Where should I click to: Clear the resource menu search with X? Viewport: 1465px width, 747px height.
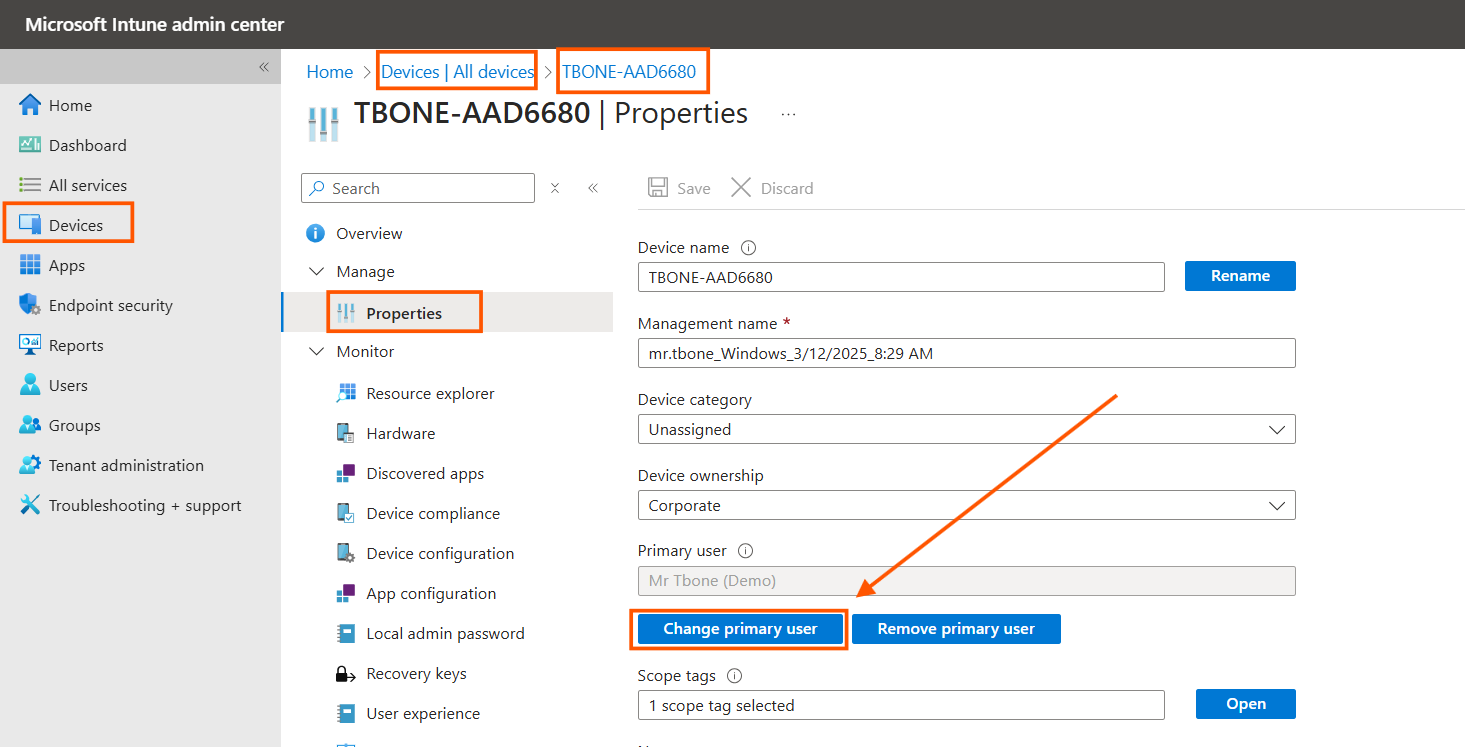click(x=555, y=188)
